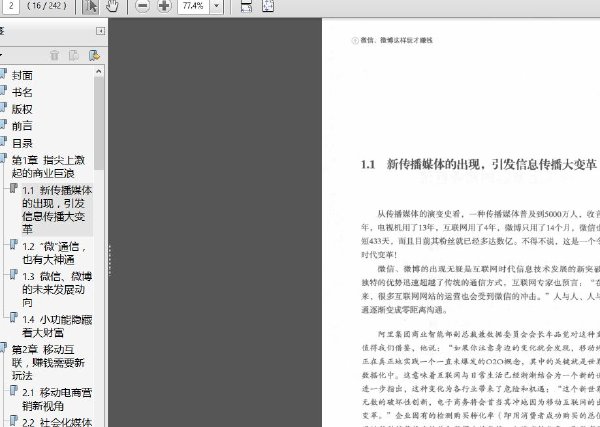Image resolution: width=600 pixels, height=427 pixels.
Task: Click the panel splitter grip handle
Action: point(110,260)
